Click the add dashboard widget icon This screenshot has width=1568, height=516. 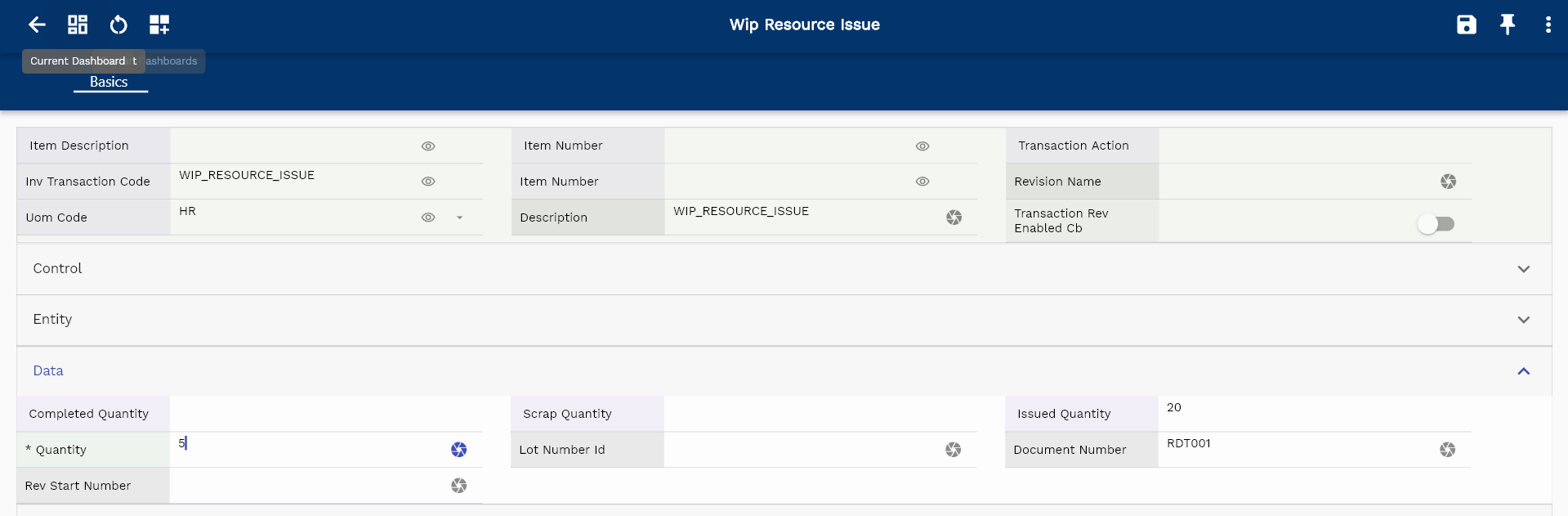[159, 25]
